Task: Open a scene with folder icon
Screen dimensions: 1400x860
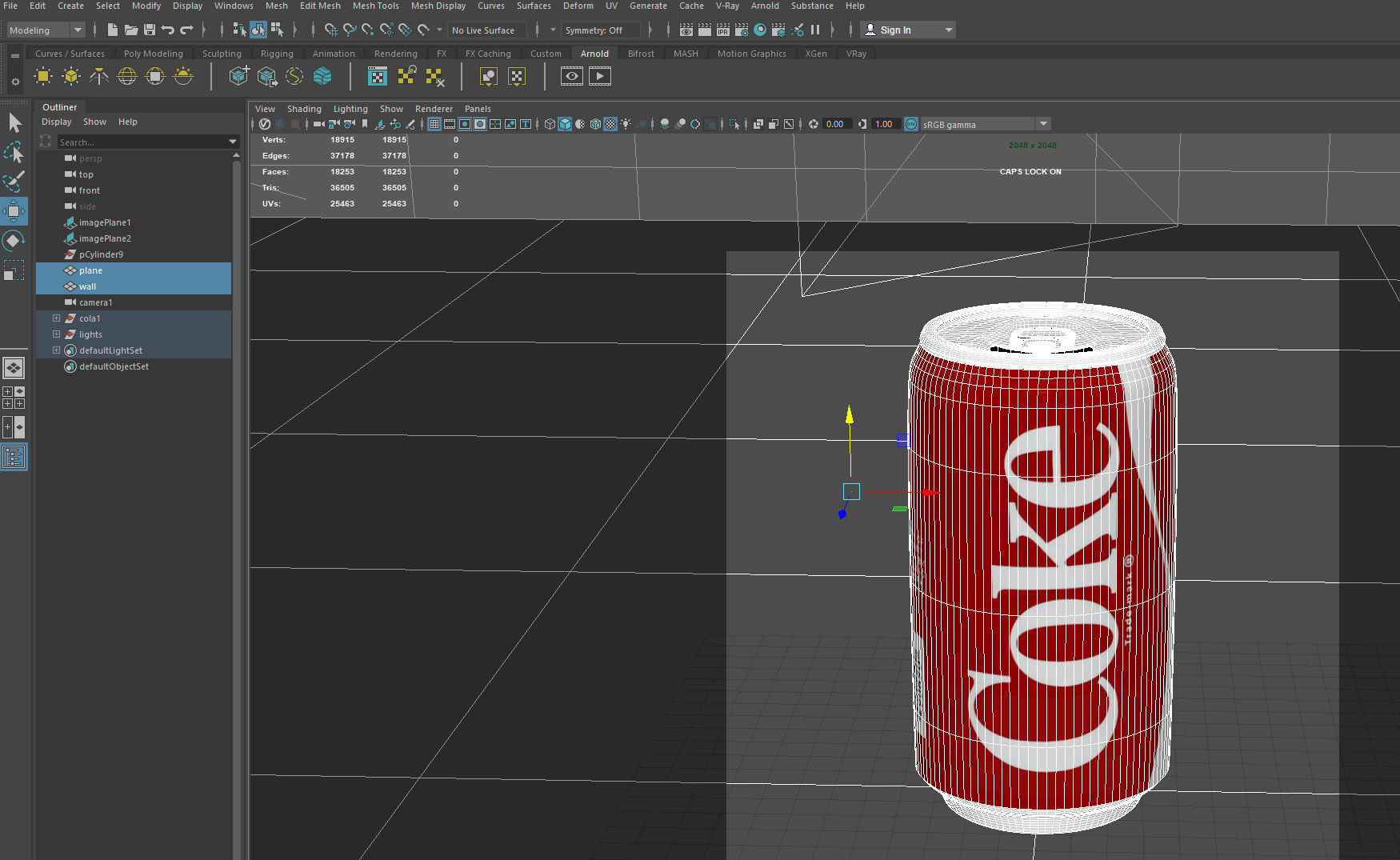Action: [x=130, y=30]
